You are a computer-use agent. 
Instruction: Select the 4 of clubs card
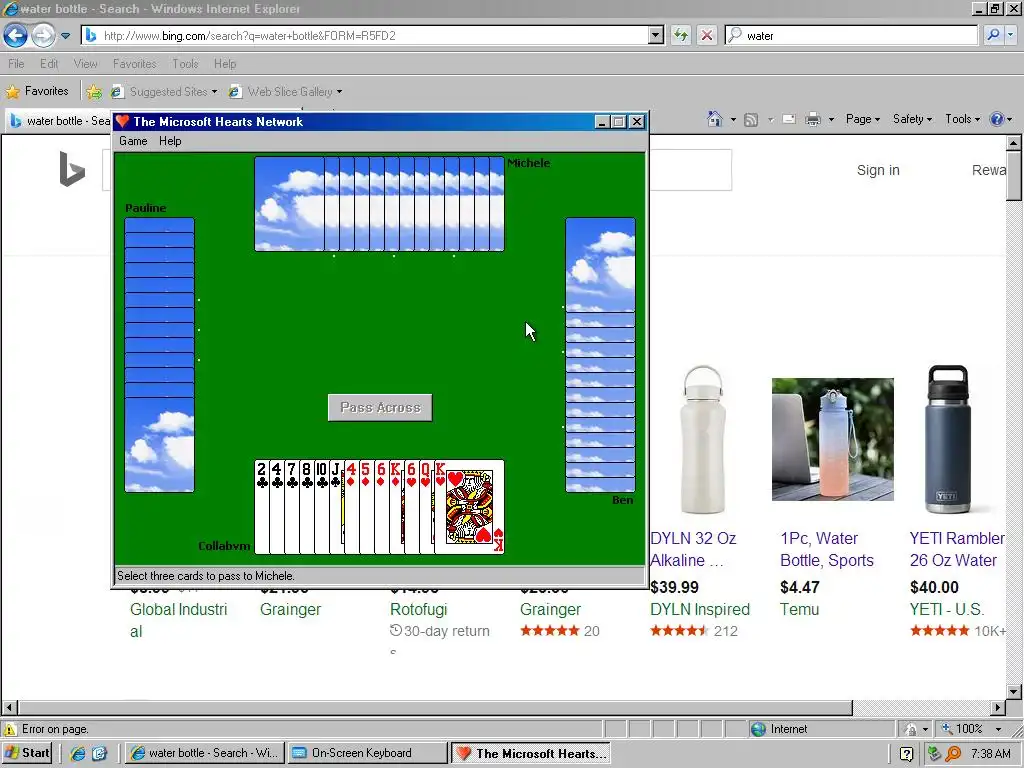click(x=277, y=507)
